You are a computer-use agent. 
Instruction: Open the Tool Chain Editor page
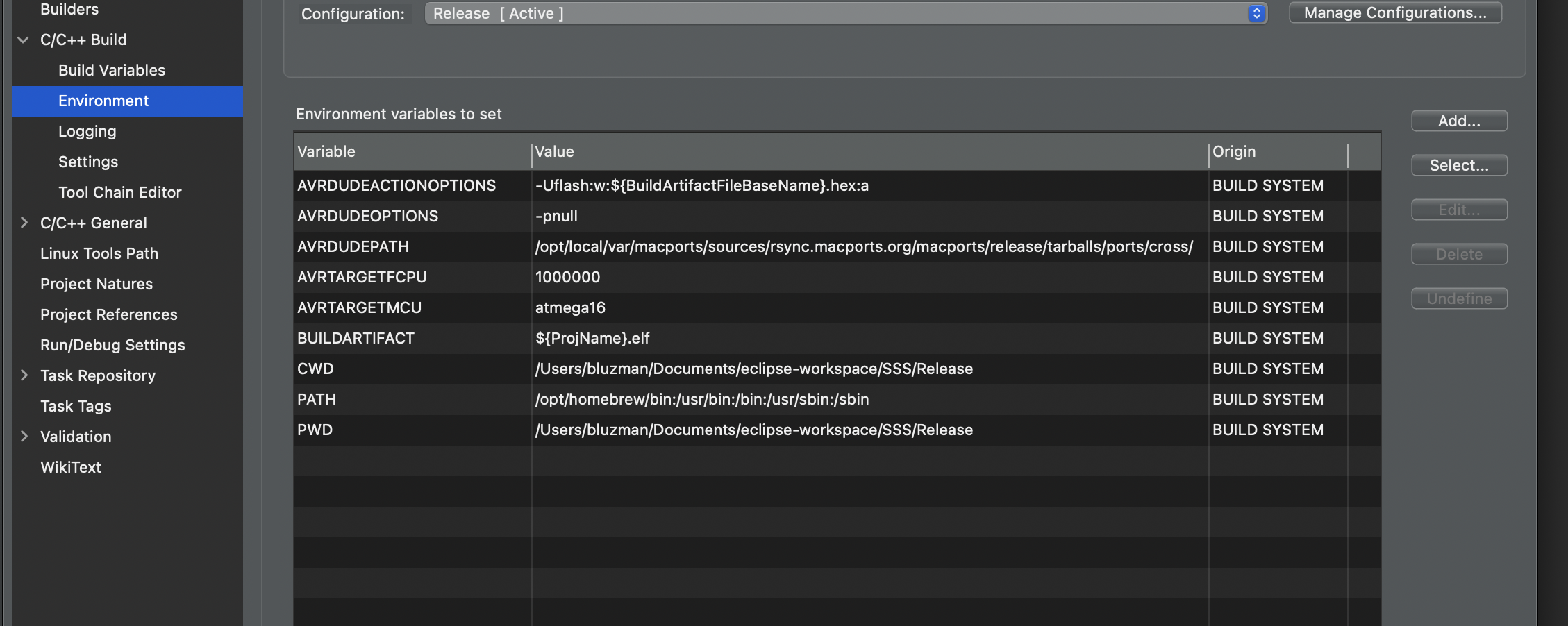click(119, 192)
